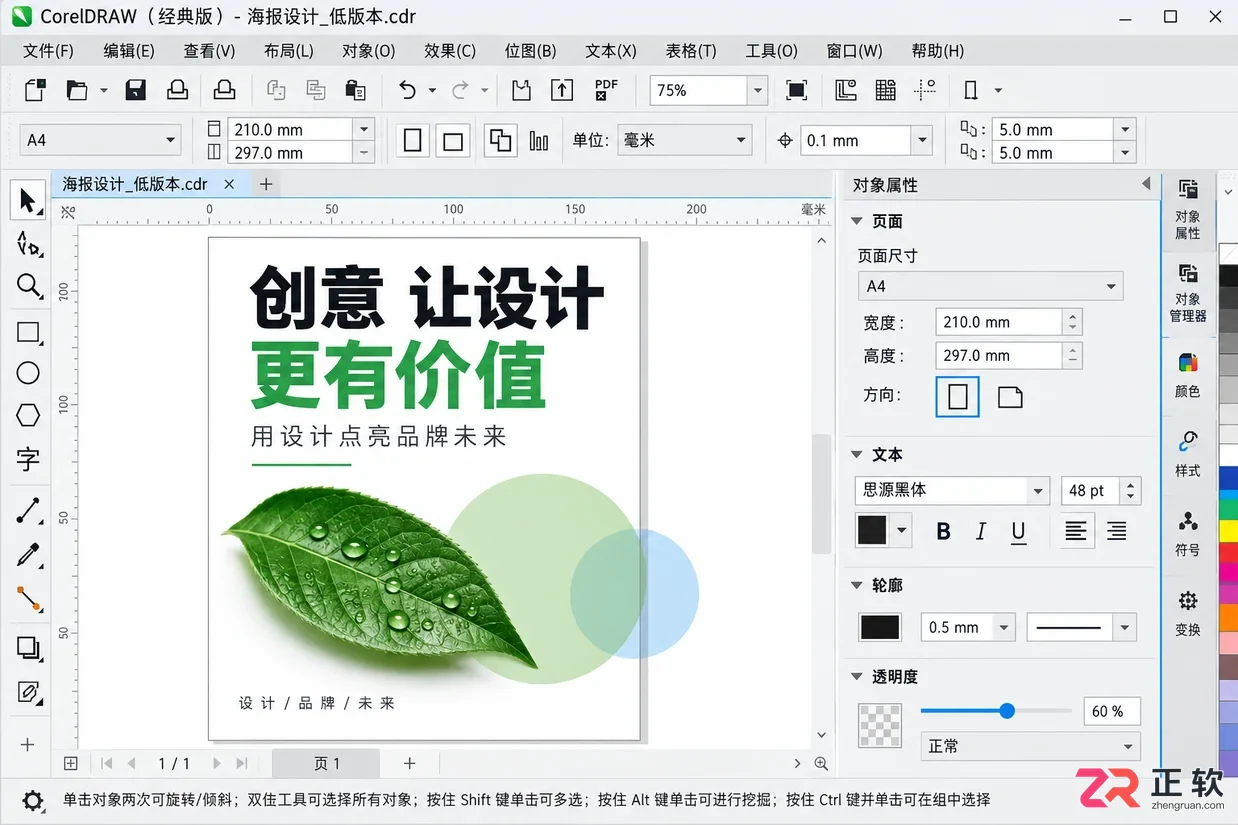Image resolution: width=1238 pixels, height=825 pixels.
Task: Toggle portrait button in property bar
Action: pos(413,141)
